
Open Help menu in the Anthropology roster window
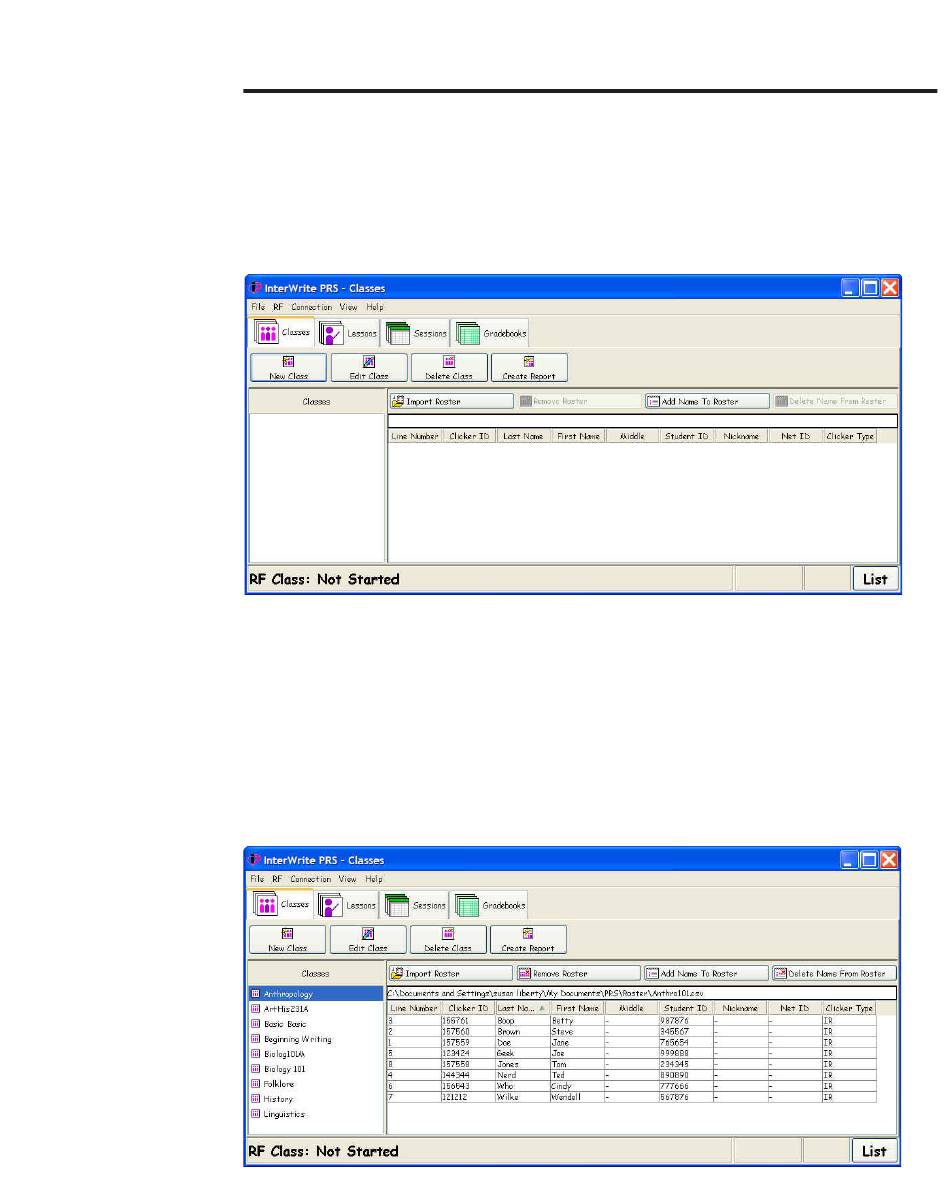coord(374,879)
